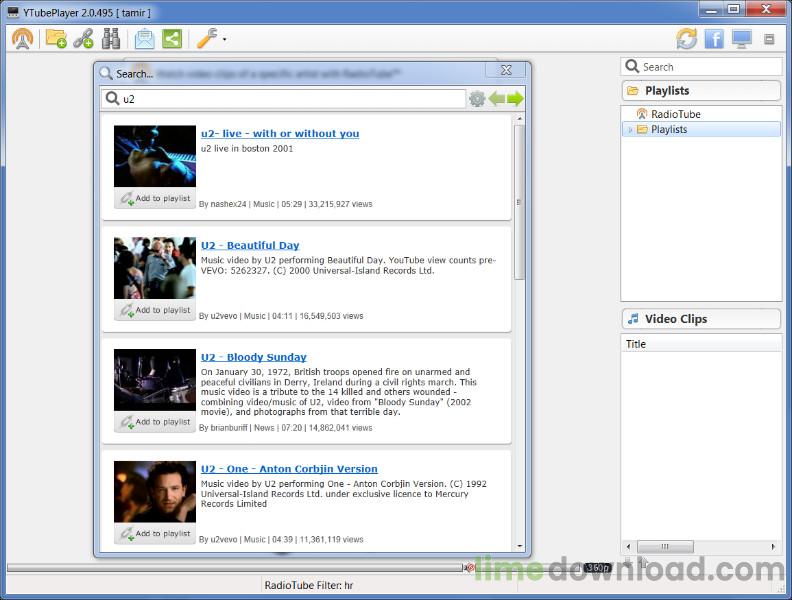Close the Search dialog
Viewport: 792px width, 600px height.
point(506,70)
